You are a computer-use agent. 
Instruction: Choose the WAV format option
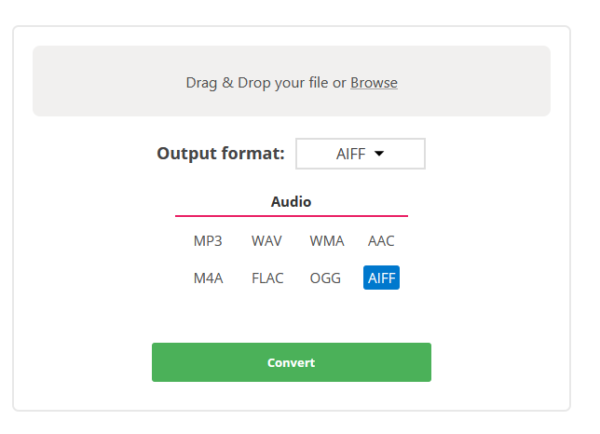pyautogui.click(x=267, y=241)
